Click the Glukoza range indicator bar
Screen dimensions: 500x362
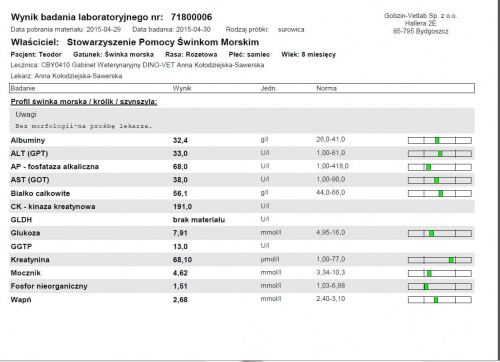pos(440,233)
